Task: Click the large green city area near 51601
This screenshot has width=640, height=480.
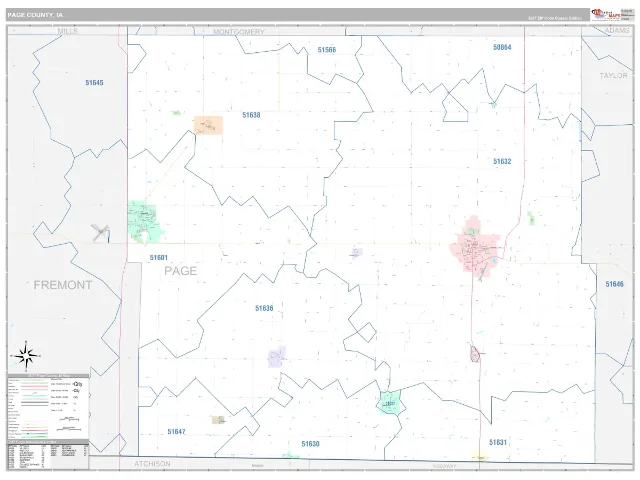Action: point(144,222)
